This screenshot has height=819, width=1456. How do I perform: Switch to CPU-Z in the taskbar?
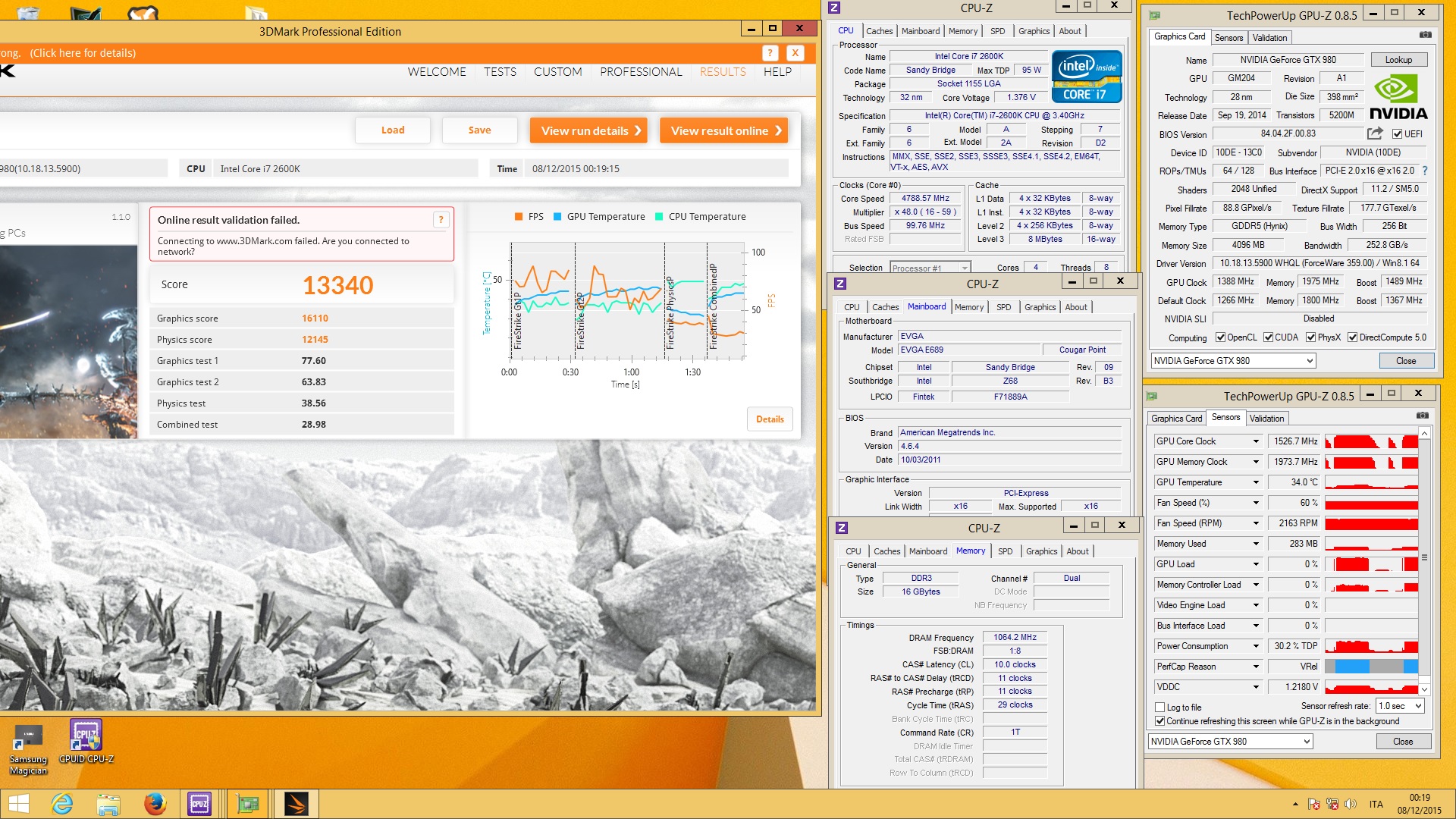(x=199, y=804)
